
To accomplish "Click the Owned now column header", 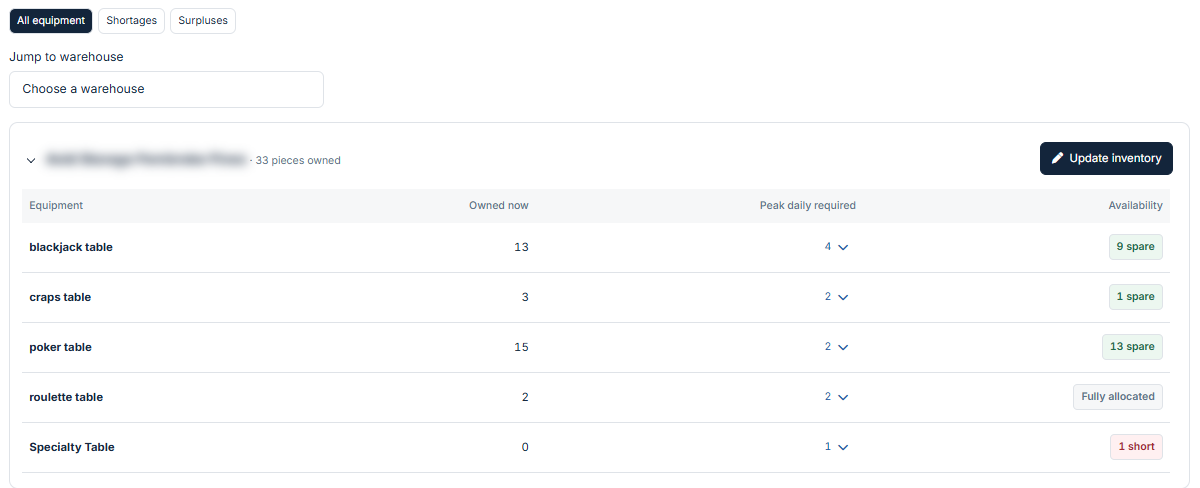I will click(x=499, y=205).
